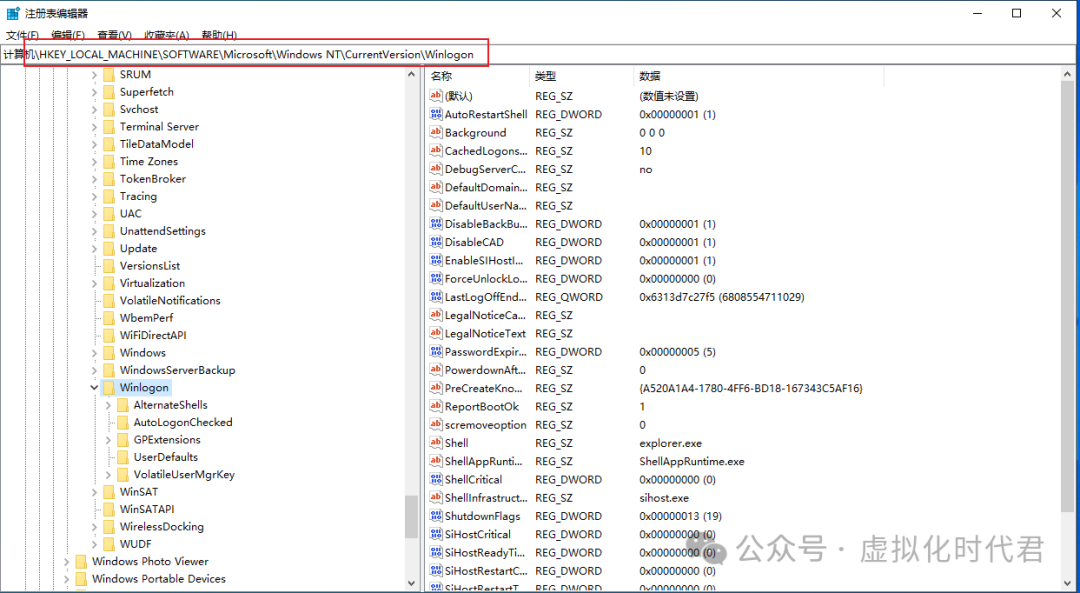Select the Background string value icon
The height and width of the screenshot is (593, 1080).
click(x=435, y=132)
